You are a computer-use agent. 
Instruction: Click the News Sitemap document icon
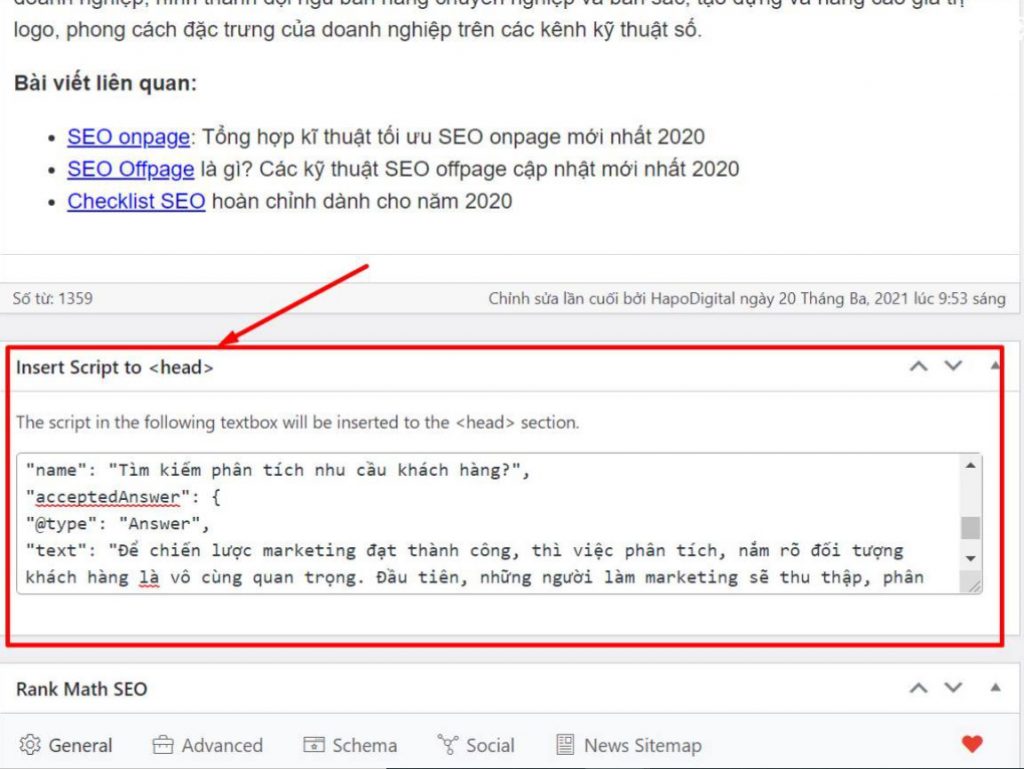click(x=565, y=745)
